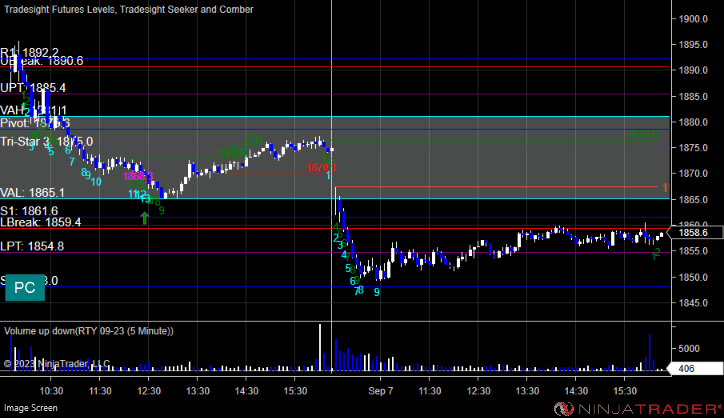Click the orange 1 countdown marker
Screen dimensions: 724x418
click(665, 188)
